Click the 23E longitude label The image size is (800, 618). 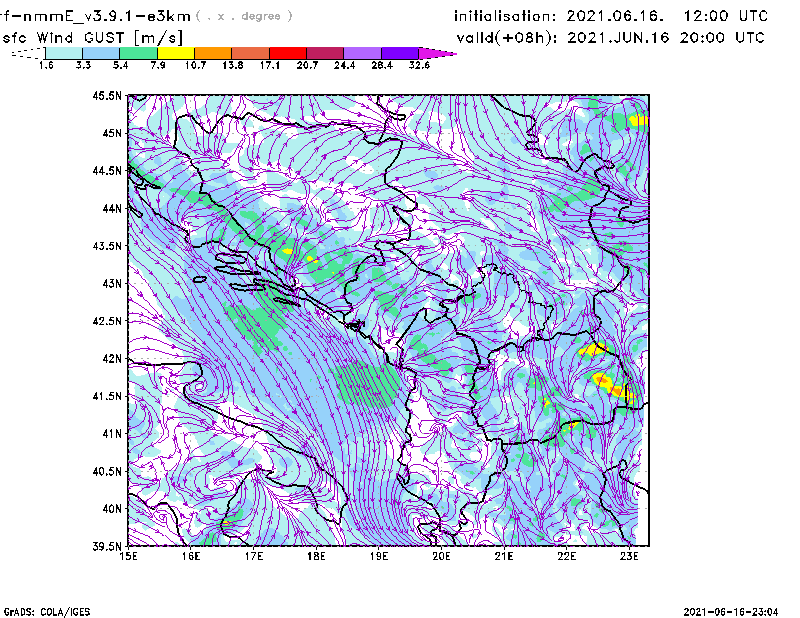(629, 556)
